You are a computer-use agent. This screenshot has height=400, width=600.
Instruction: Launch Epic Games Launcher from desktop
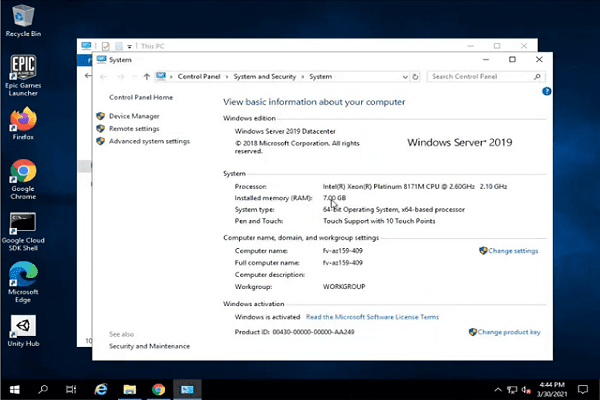point(23,75)
